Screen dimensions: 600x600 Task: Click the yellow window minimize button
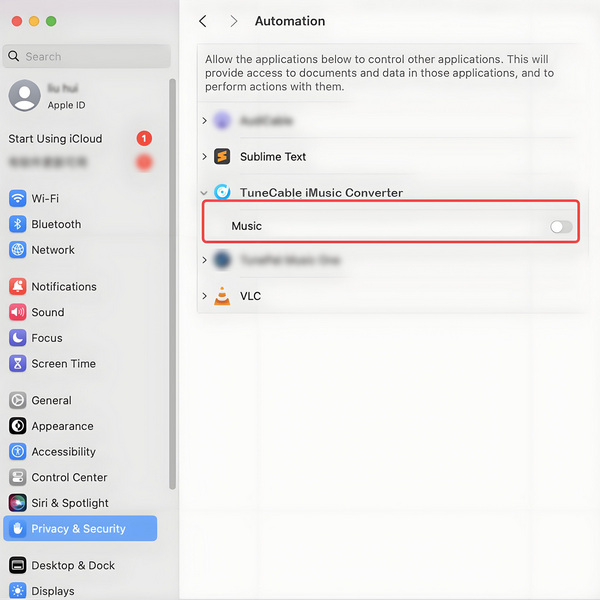click(34, 21)
